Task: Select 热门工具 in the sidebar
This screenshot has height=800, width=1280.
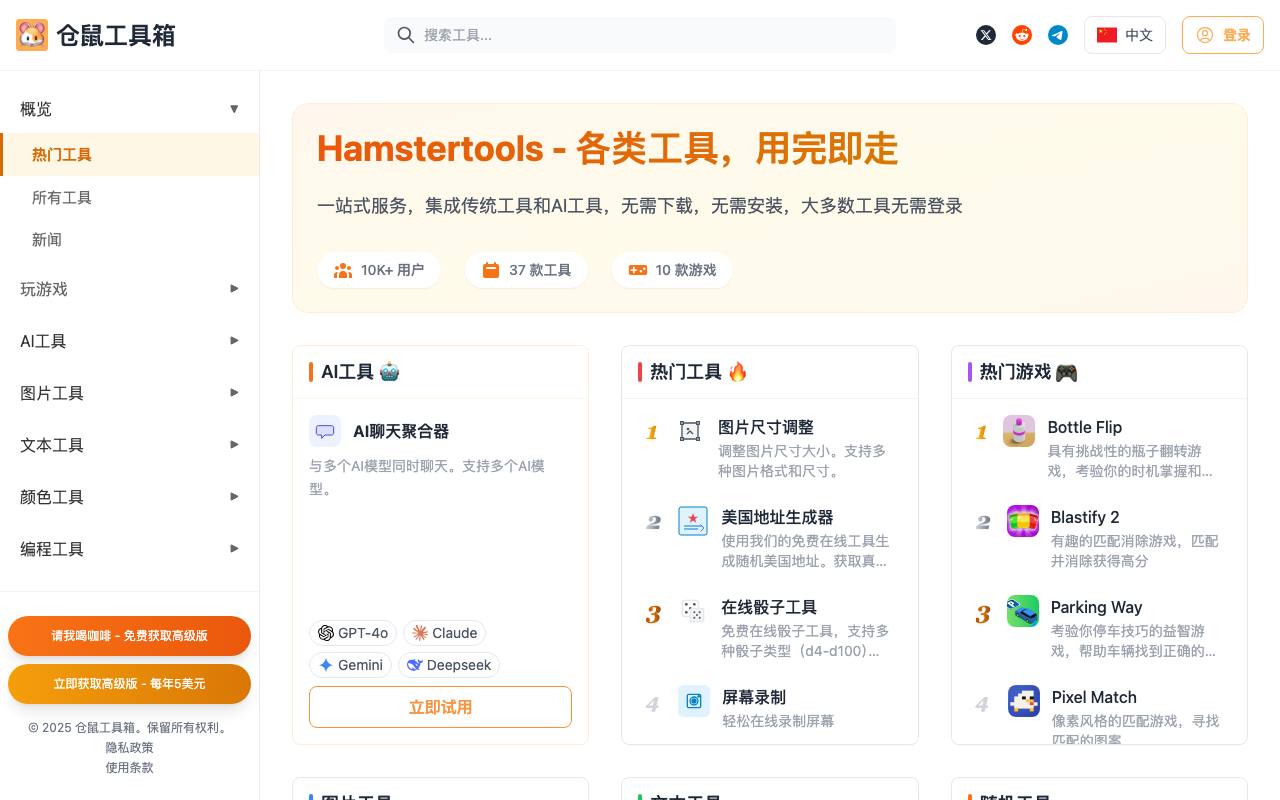Action: [x=130, y=155]
